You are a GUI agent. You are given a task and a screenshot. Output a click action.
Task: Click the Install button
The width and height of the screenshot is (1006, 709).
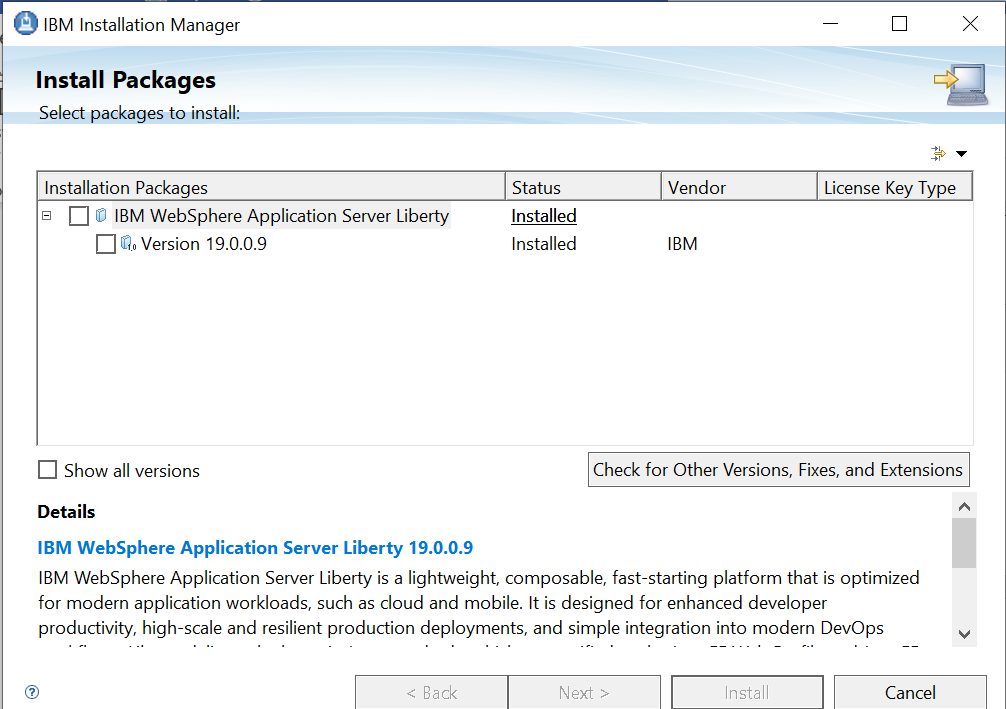pyautogui.click(x=747, y=692)
